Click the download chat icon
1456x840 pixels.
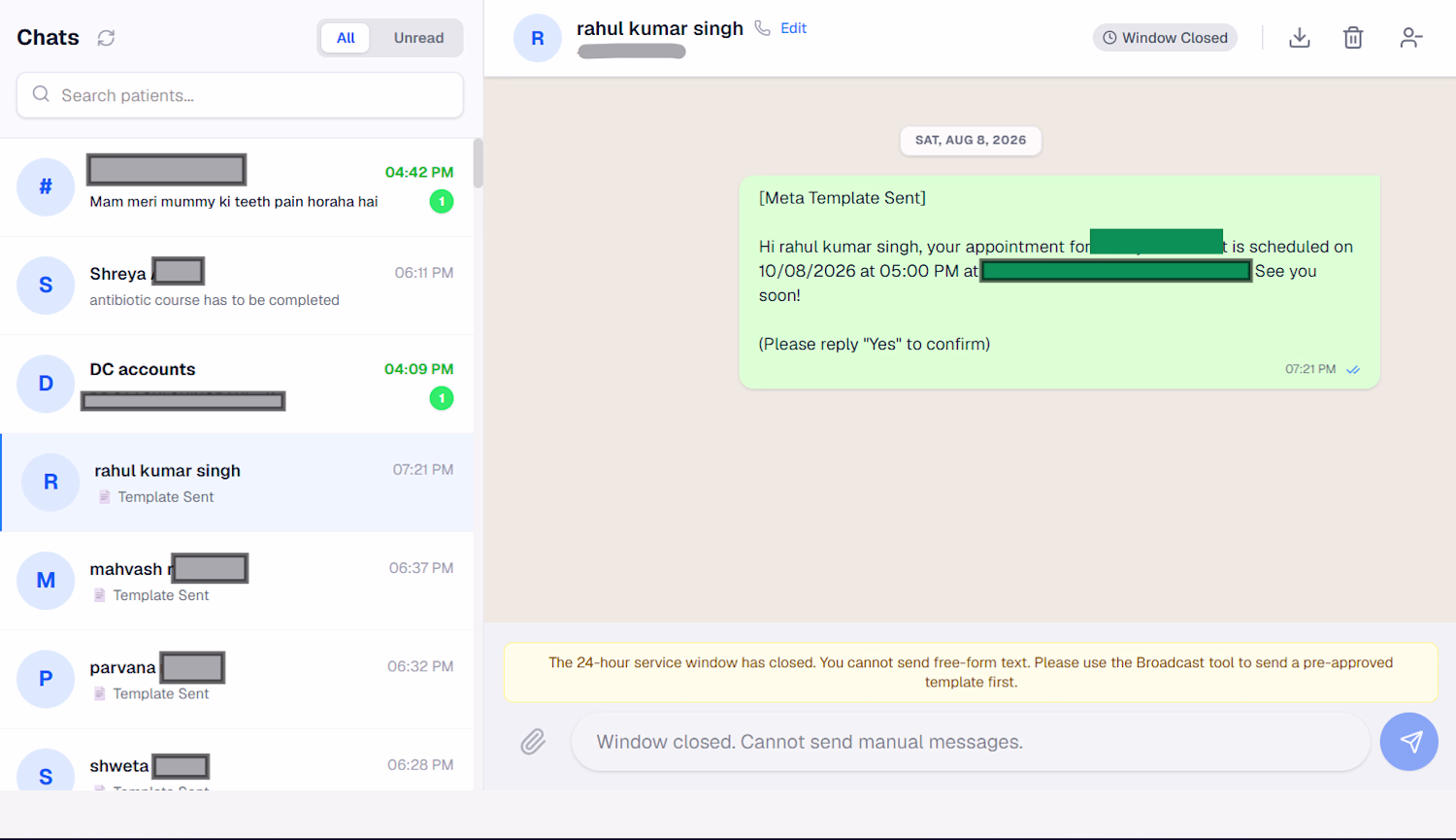point(1299,38)
